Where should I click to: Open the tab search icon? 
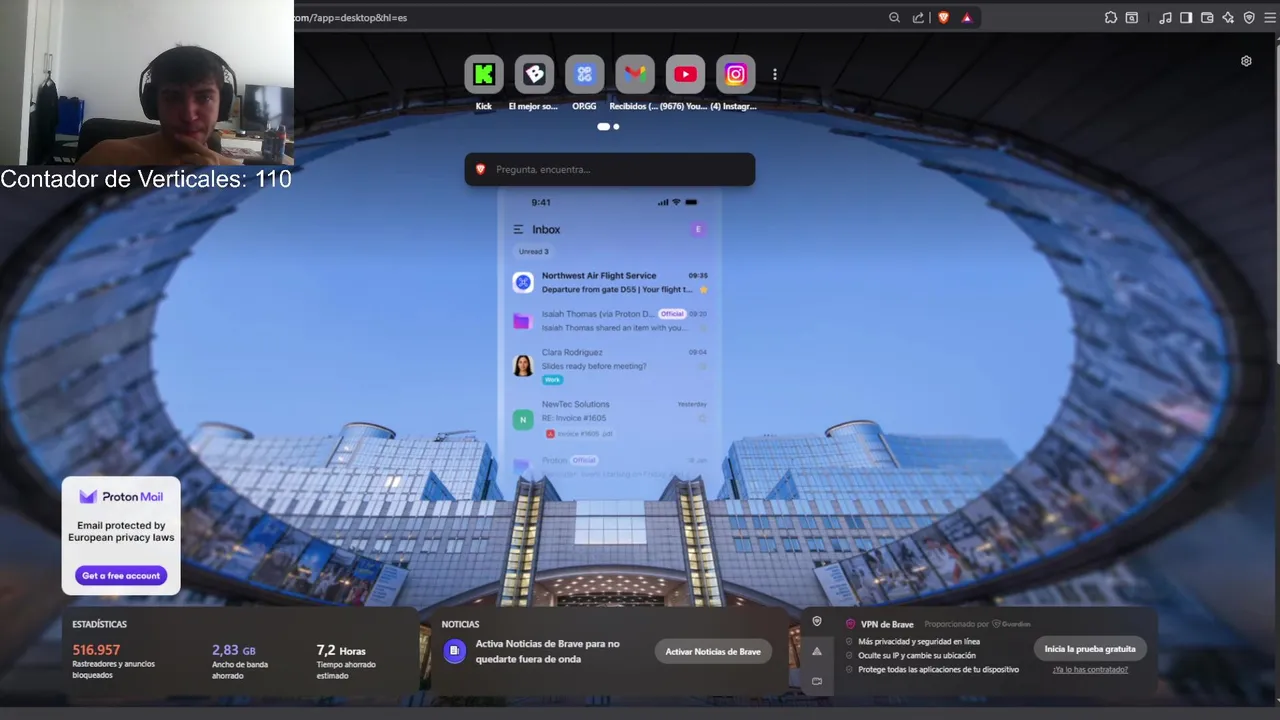point(1132,17)
